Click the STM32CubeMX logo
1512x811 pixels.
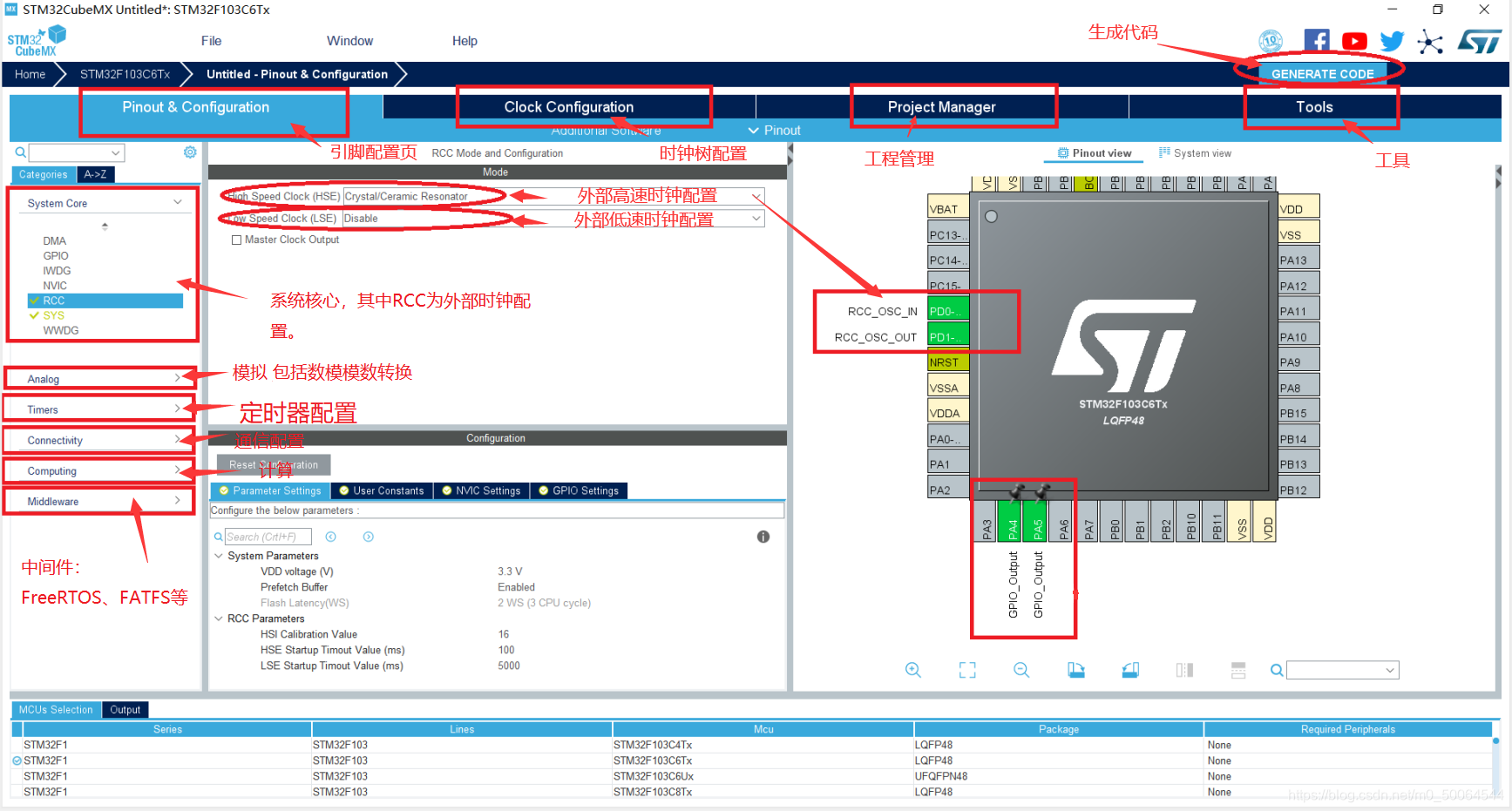(x=37, y=40)
